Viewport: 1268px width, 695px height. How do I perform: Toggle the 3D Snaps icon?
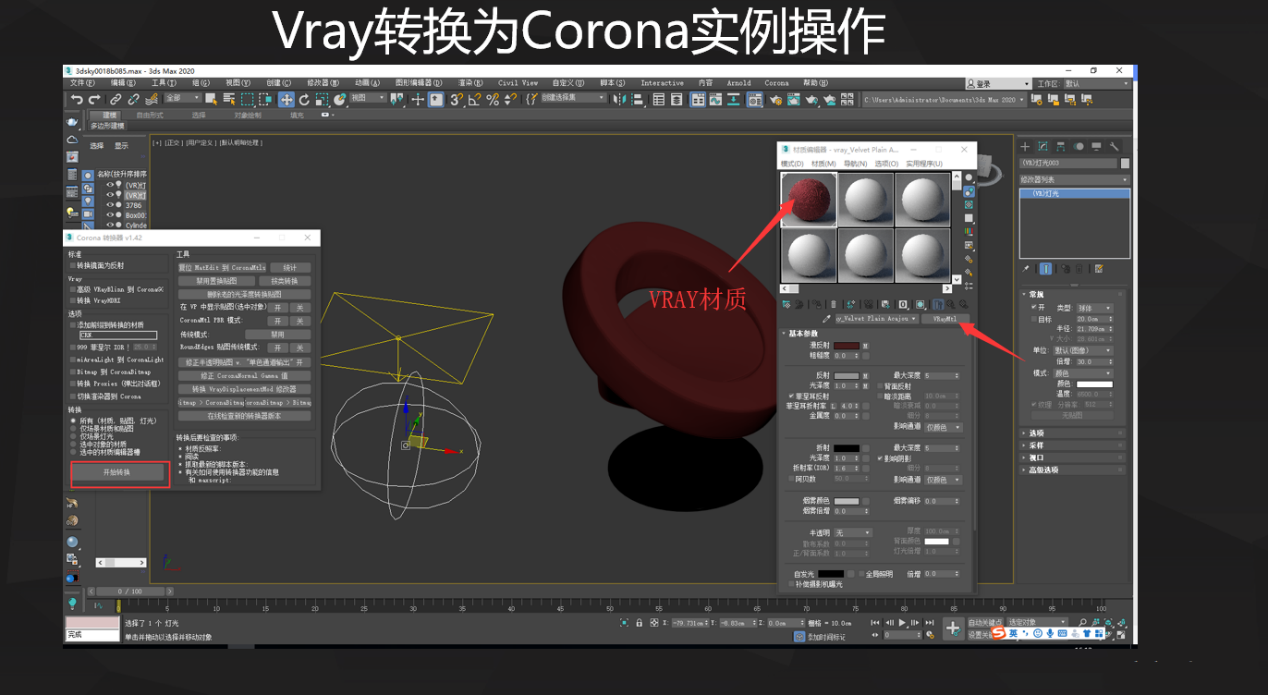[456, 99]
